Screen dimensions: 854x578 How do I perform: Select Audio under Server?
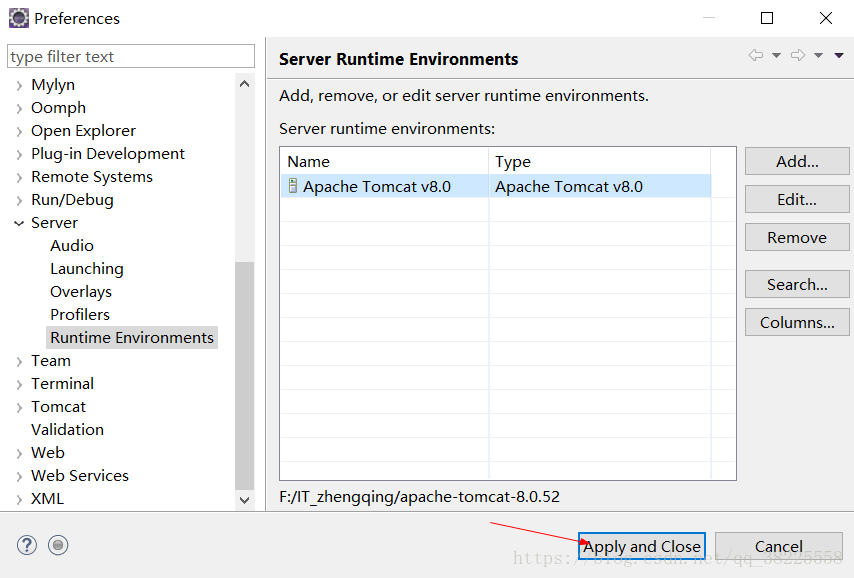coord(72,246)
